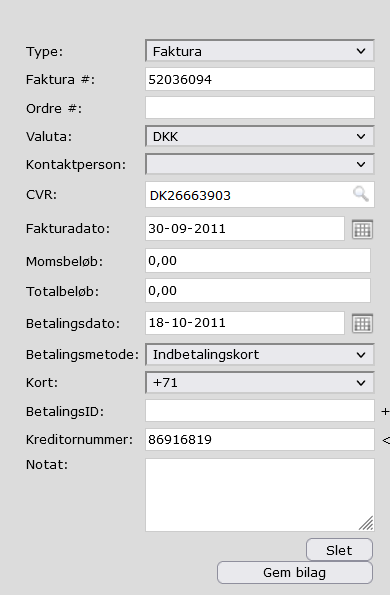Click the CVR field with DK26663903
Image resolution: width=390 pixels, height=595 pixels.
(x=260, y=195)
